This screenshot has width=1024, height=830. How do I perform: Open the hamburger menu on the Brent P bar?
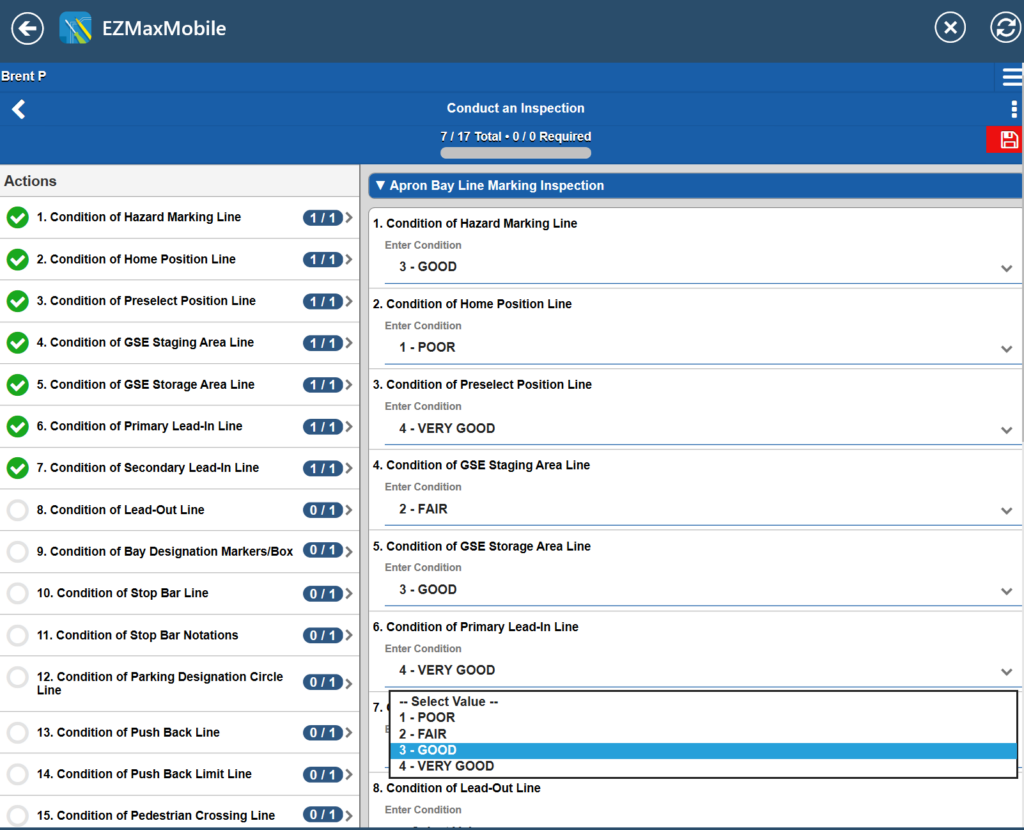point(1011,76)
